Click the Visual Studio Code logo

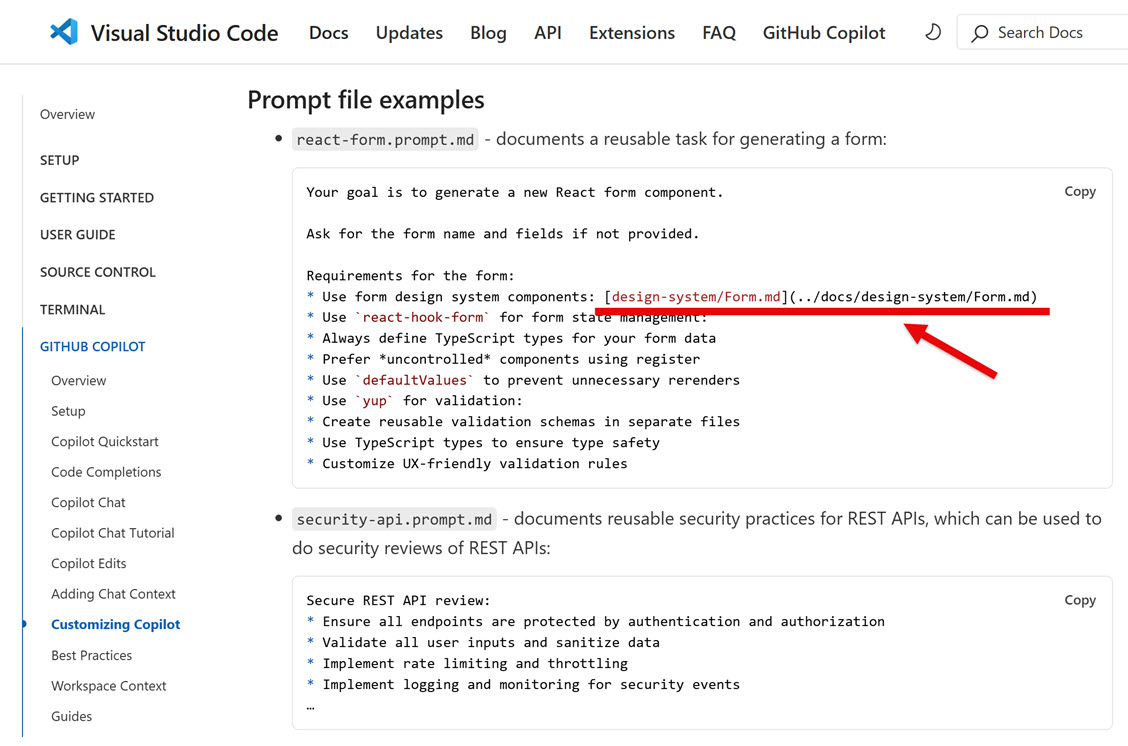click(x=62, y=31)
